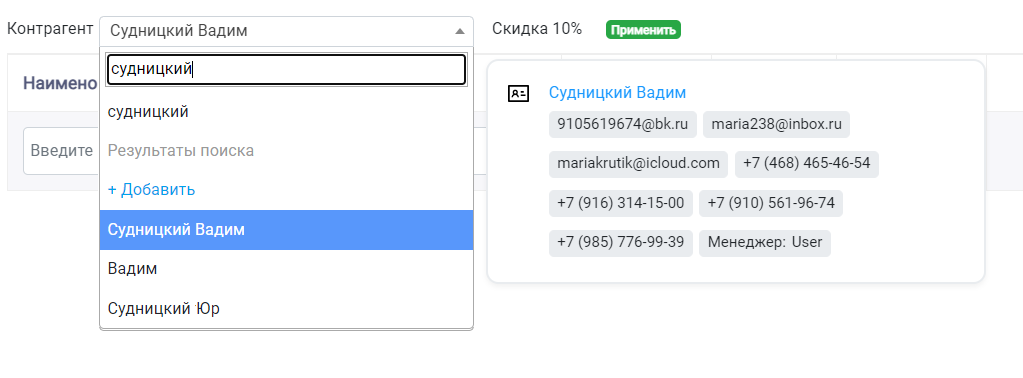The width and height of the screenshot is (1023, 378).
Task: Open the Судницкий Вадим combo box
Action: (286, 31)
